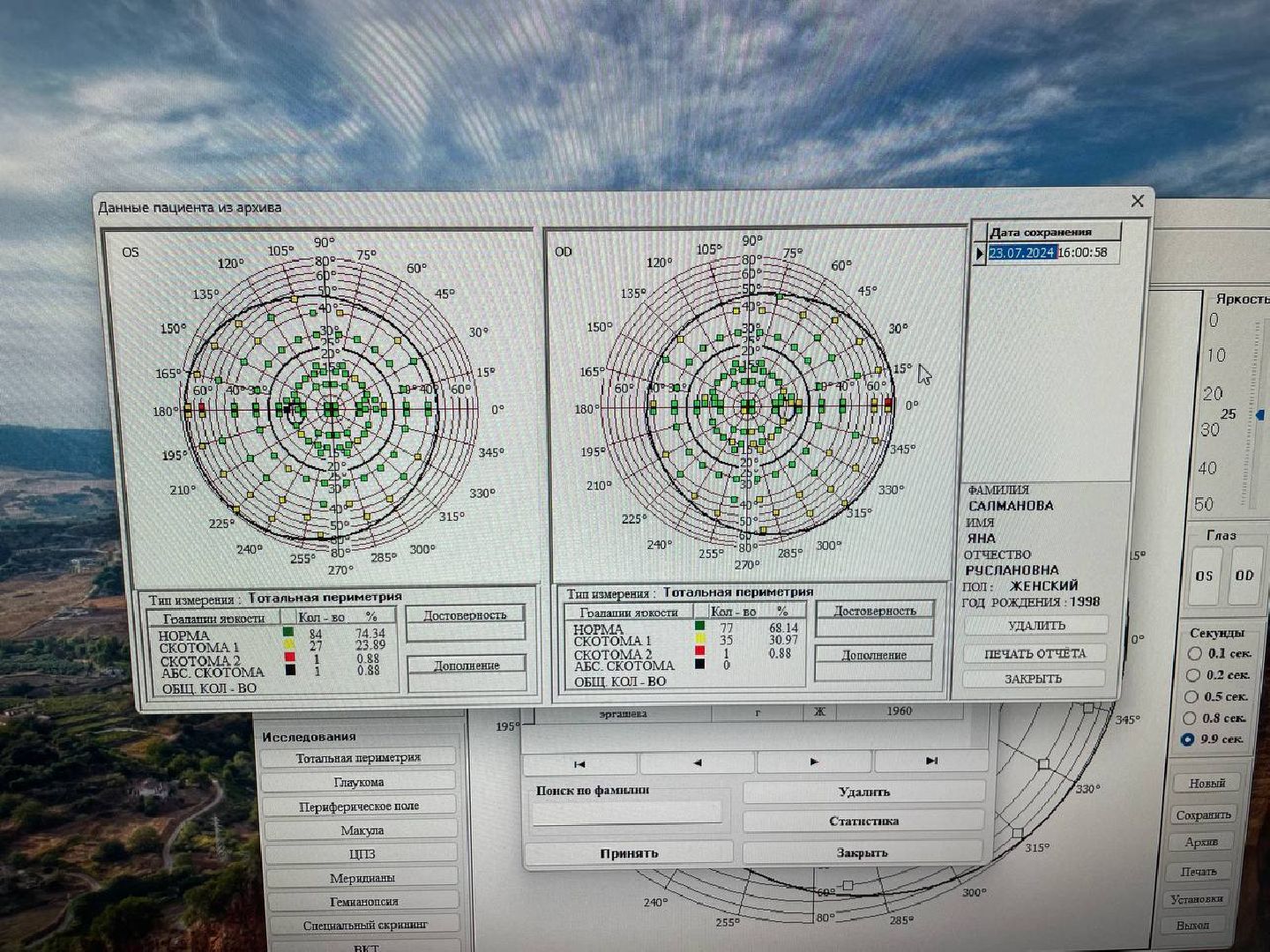
Task: Choose the 0.5 сек. duration option
Action: [1193, 696]
